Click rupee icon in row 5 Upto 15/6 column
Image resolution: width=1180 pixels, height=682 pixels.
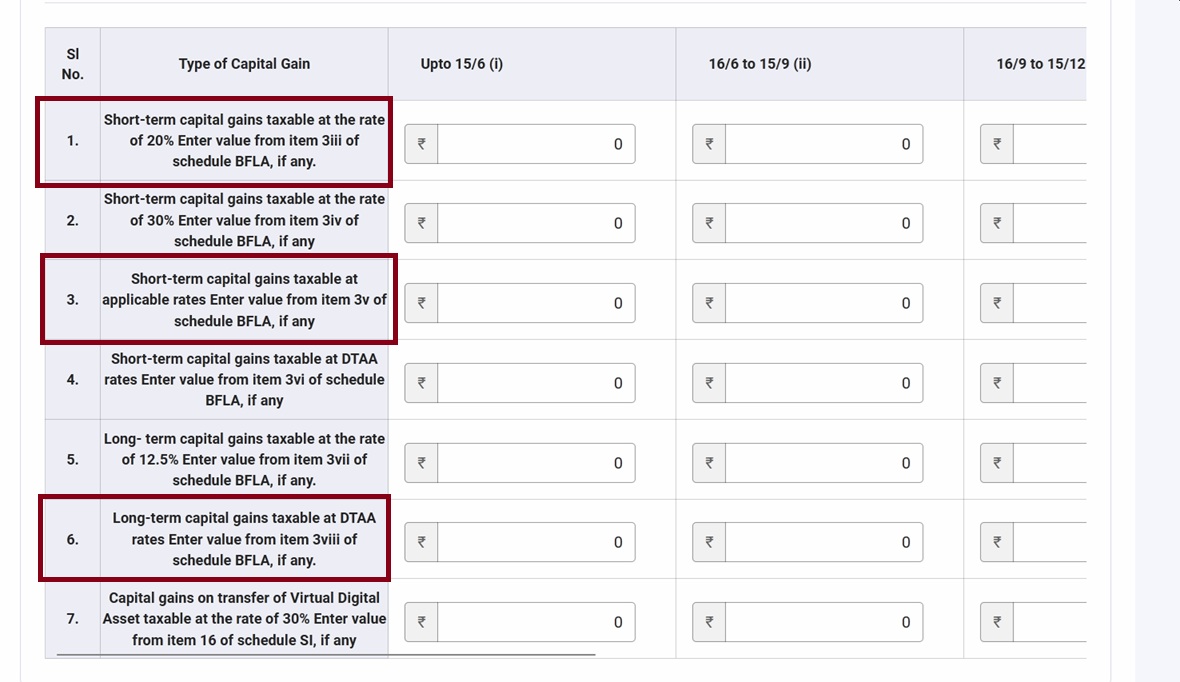pyautogui.click(x=421, y=462)
